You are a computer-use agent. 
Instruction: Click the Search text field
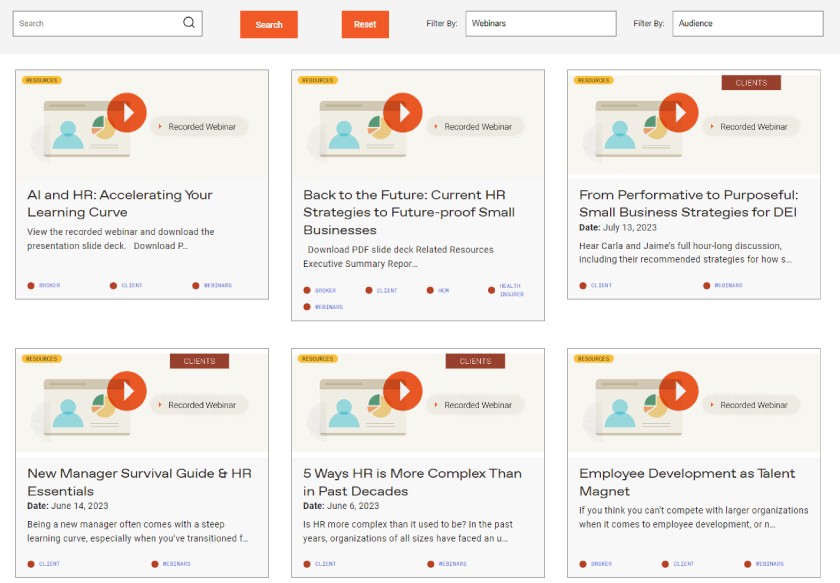[x=108, y=24]
